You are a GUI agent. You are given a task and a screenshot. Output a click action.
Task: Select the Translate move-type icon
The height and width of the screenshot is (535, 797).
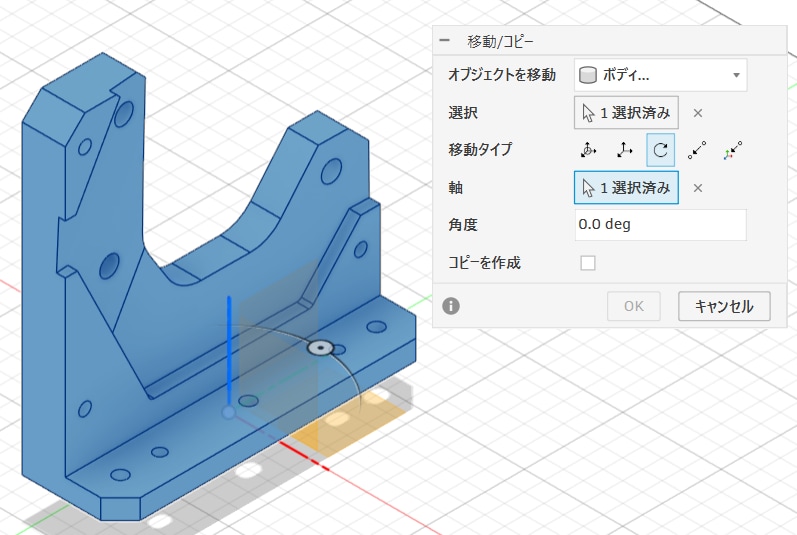pos(624,150)
